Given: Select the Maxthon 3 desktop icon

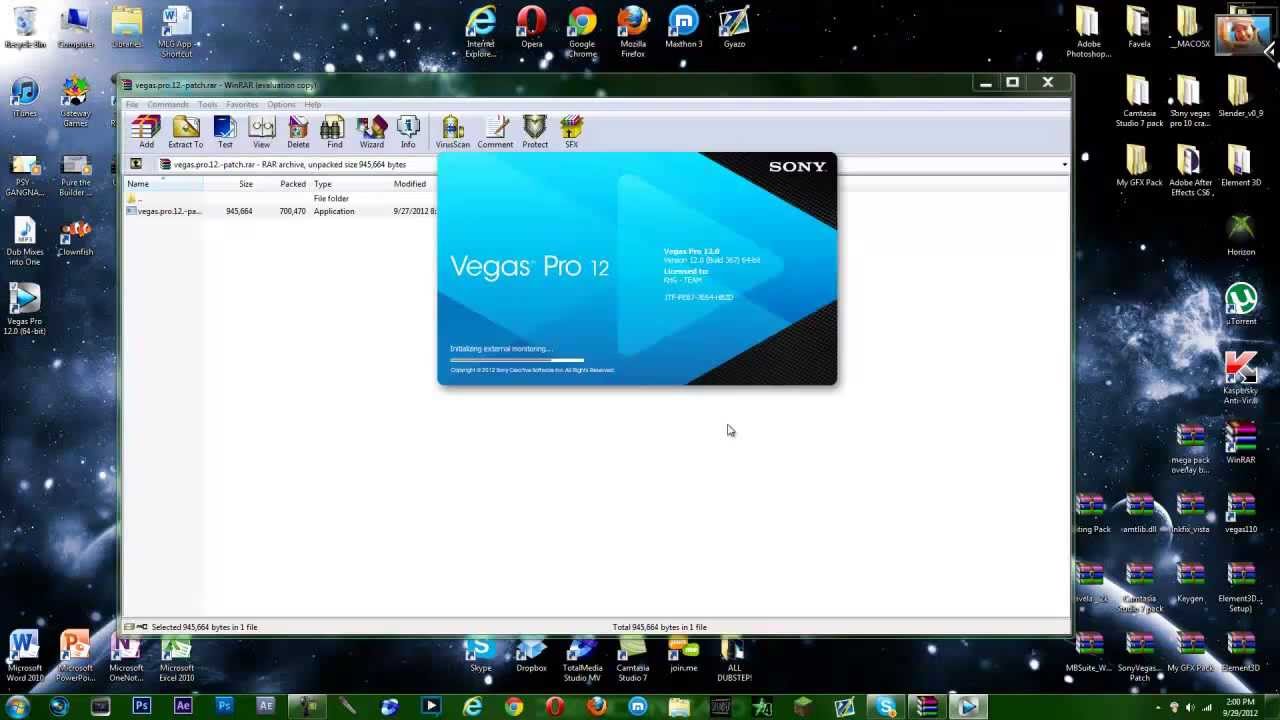Looking at the screenshot, I should pos(684,28).
